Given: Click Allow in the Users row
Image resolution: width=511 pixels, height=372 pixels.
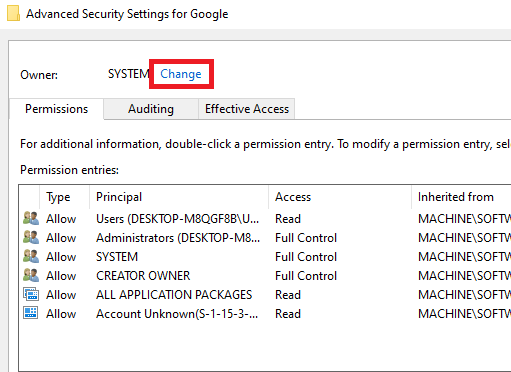Looking at the screenshot, I should tap(61, 219).
